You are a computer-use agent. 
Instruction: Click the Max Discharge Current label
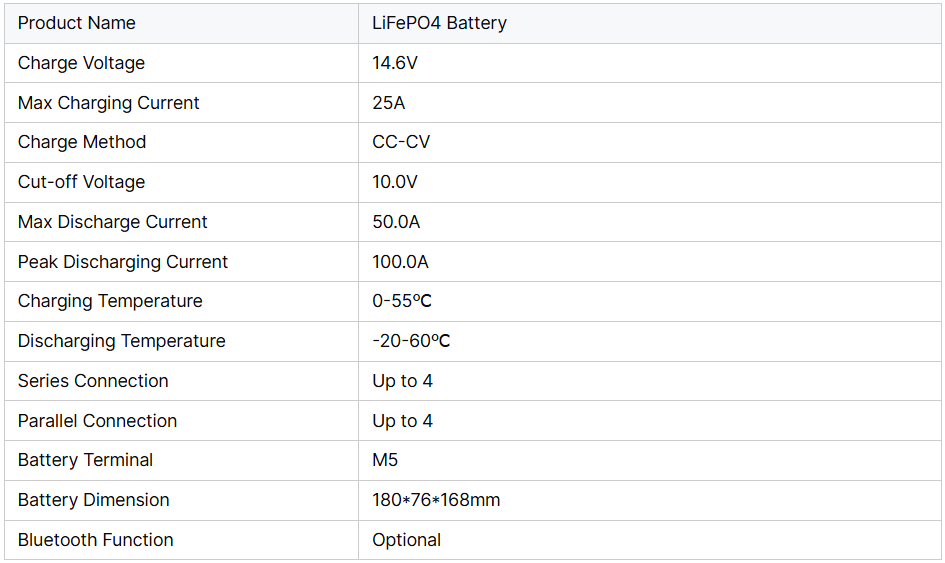[x=113, y=222]
